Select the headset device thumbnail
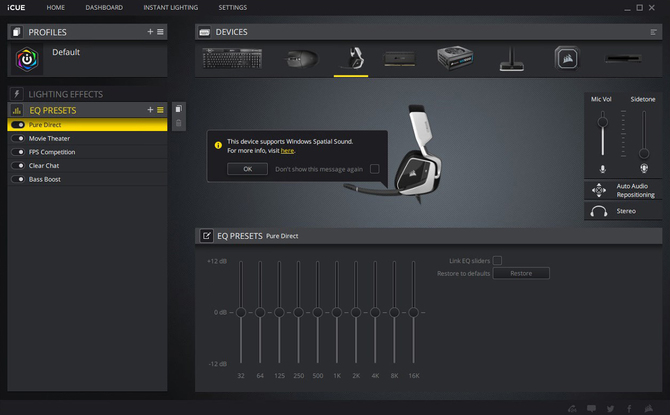 click(352, 58)
